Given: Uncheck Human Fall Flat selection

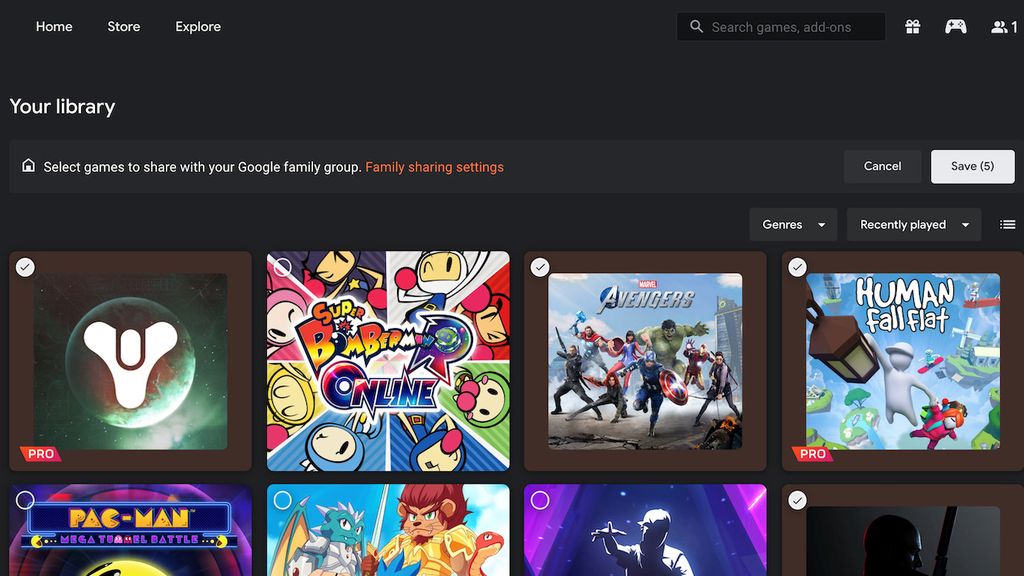Looking at the screenshot, I should point(797,267).
